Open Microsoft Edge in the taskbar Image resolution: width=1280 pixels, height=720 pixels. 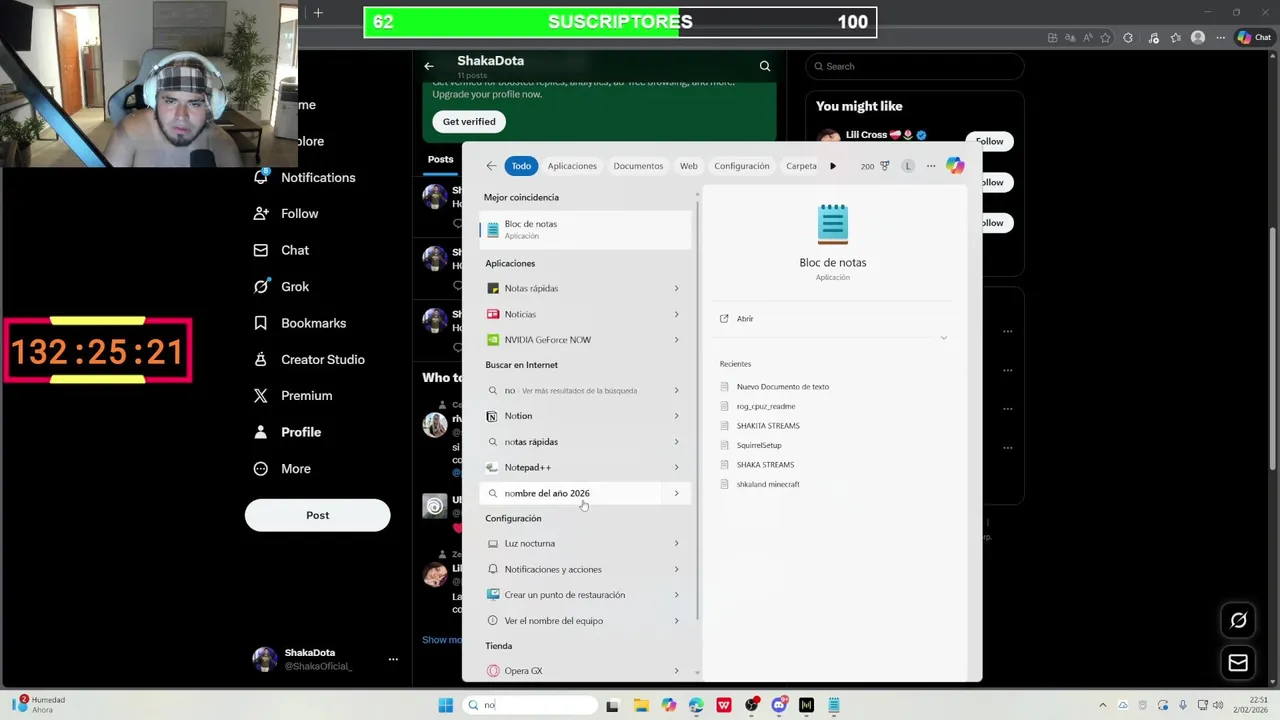click(696, 705)
